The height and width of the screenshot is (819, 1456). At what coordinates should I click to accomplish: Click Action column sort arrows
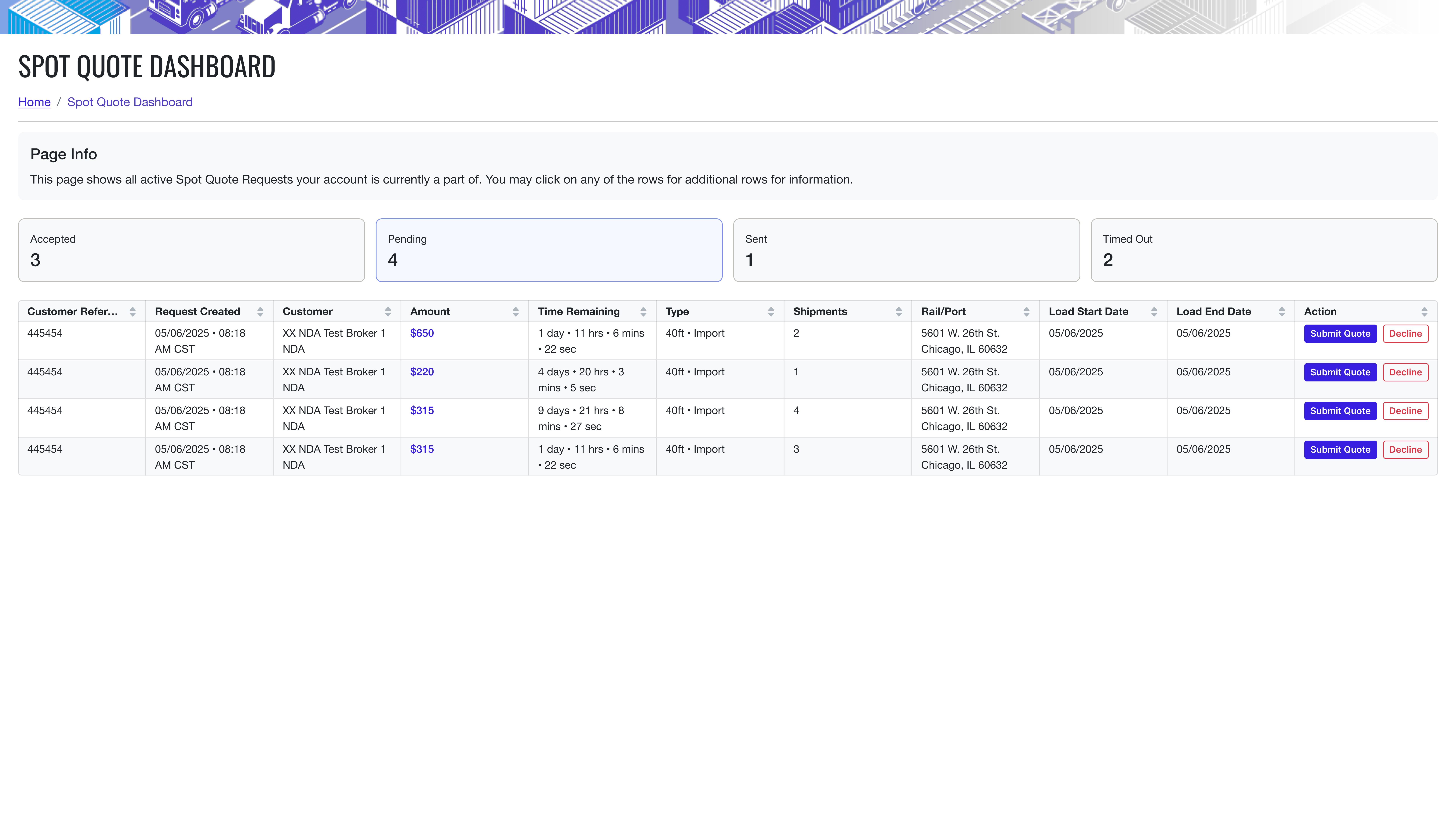1424,311
